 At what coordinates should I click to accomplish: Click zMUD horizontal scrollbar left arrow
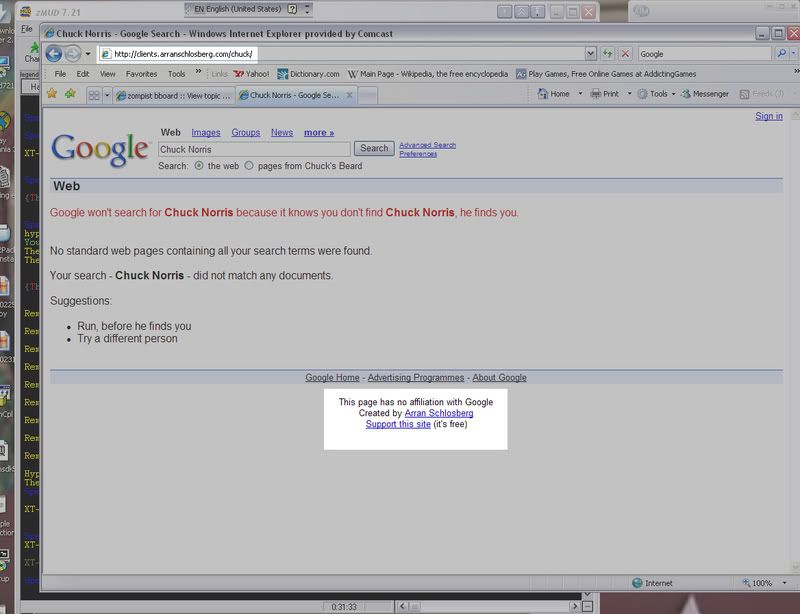point(402,606)
